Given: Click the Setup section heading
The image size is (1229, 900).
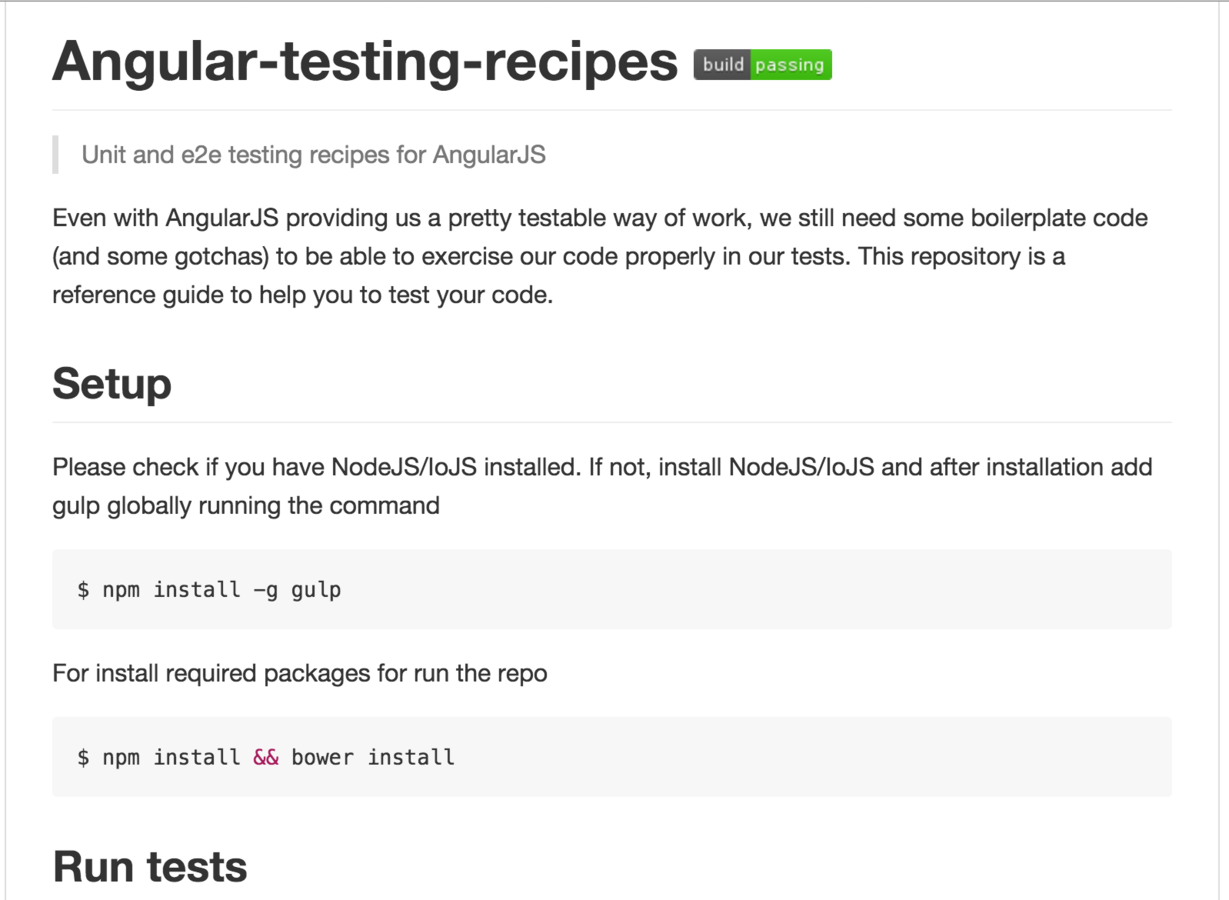Looking at the screenshot, I should (x=112, y=384).
